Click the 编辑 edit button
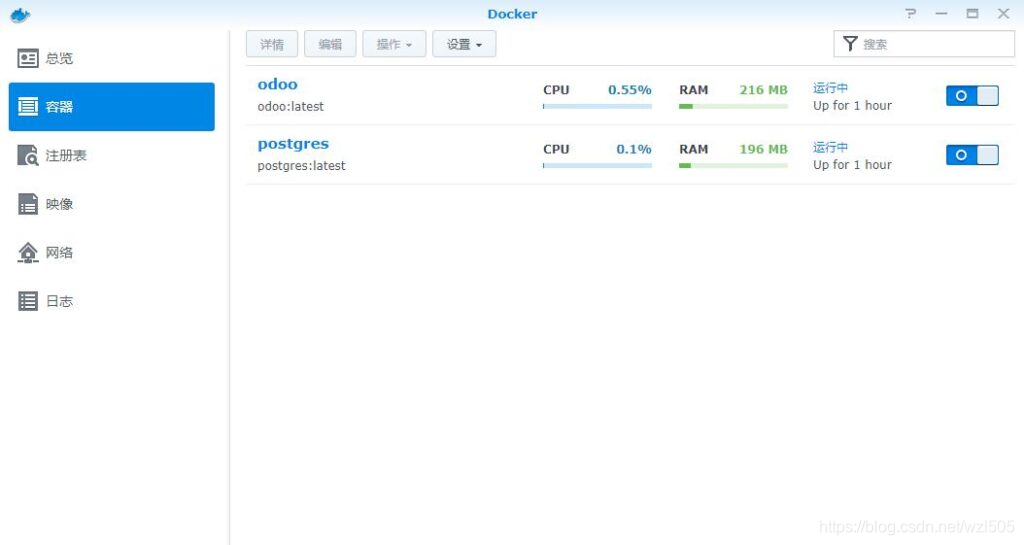 click(330, 44)
